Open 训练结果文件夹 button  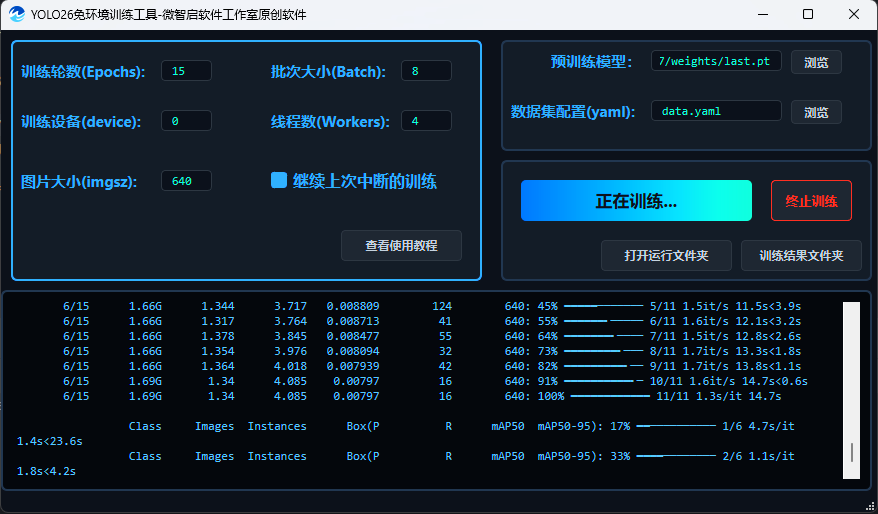(x=801, y=255)
